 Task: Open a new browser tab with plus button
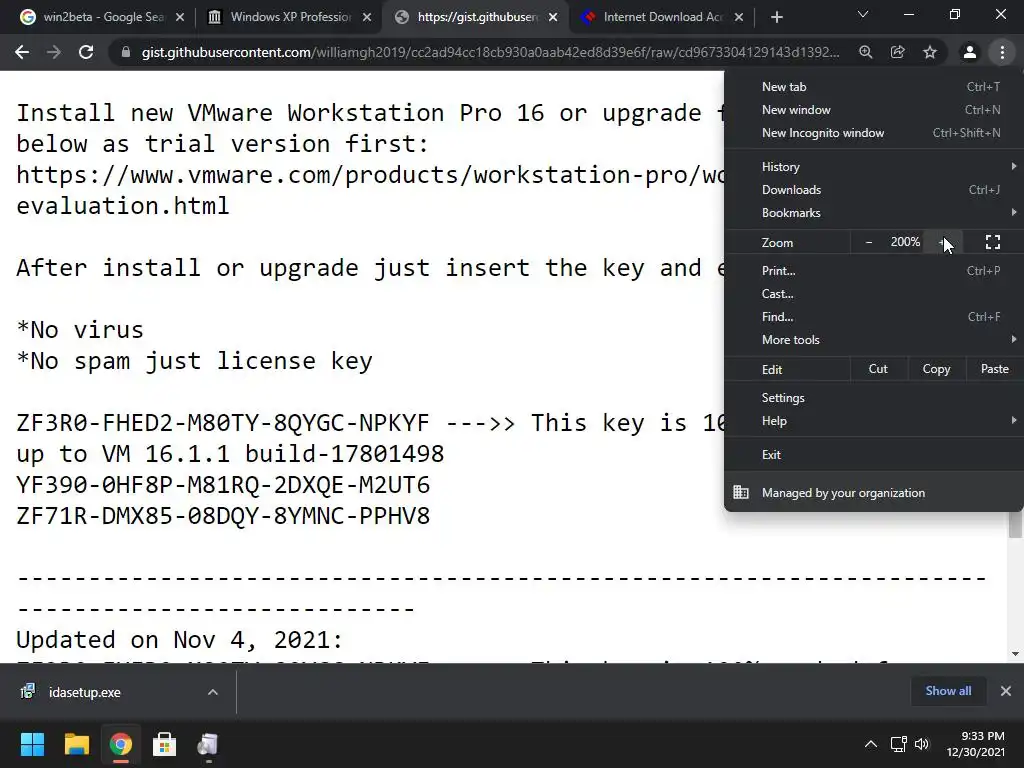776,18
